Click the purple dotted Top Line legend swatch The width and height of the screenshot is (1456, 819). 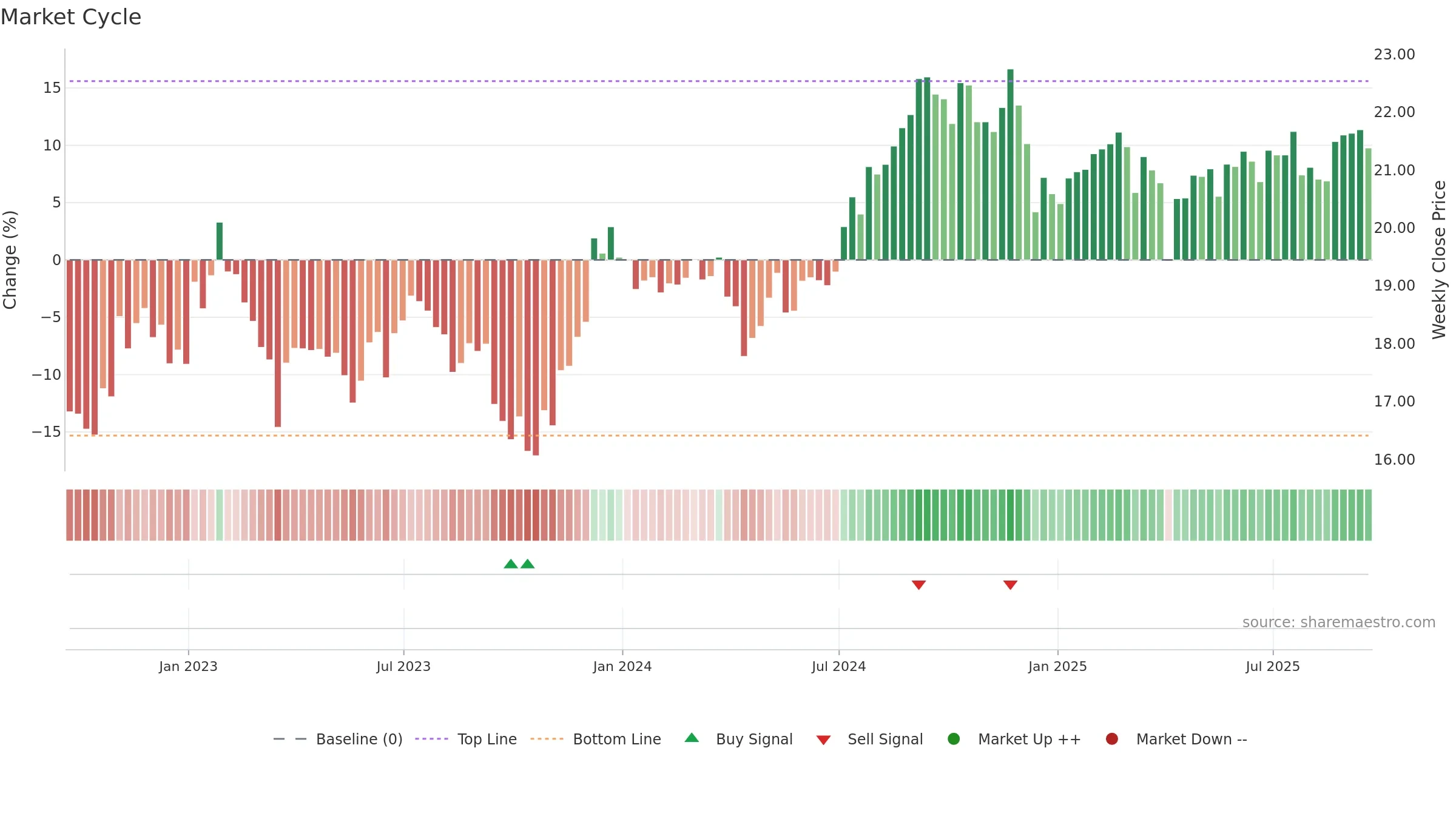pyautogui.click(x=431, y=739)
